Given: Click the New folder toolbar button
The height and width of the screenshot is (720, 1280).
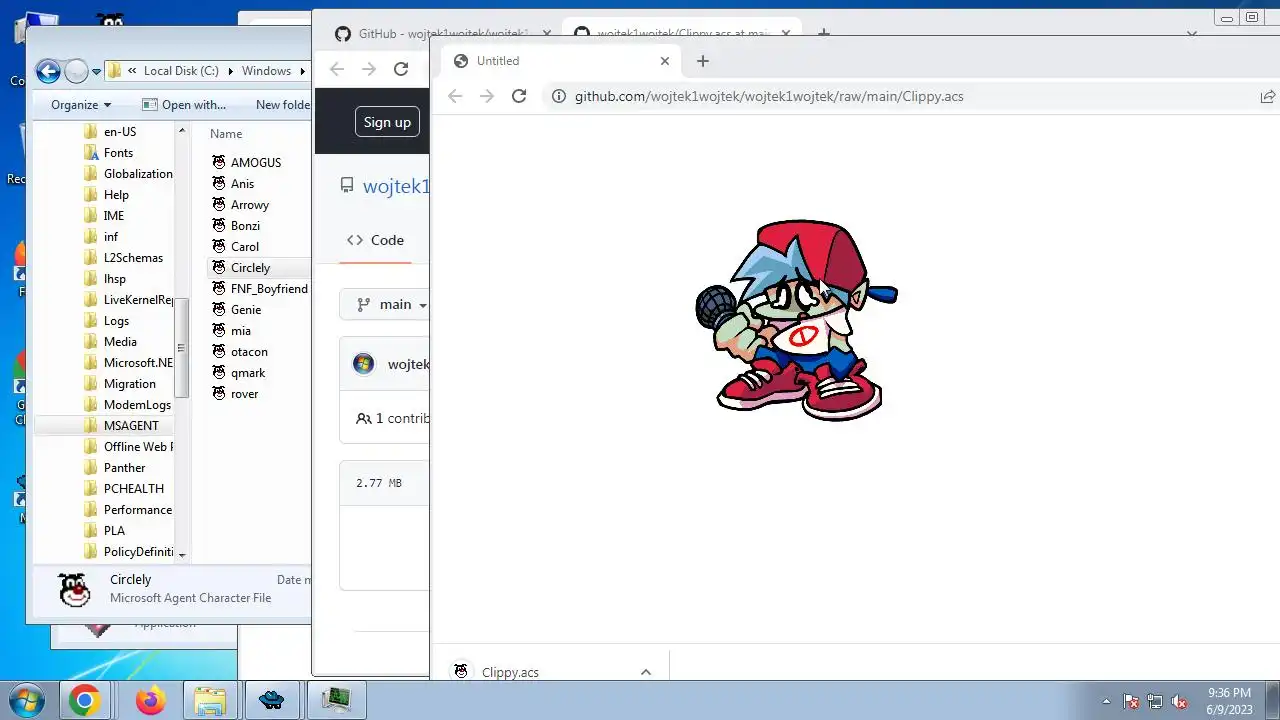Looking at the screenshot, I should pos(282,104).
